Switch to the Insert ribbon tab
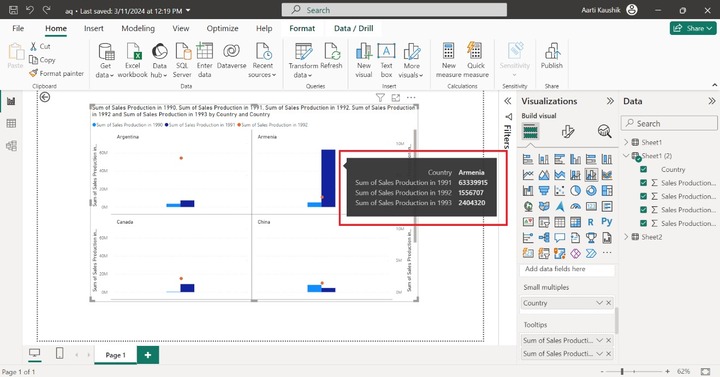The width and height of the screenshot is (720, 377). coord(94,28)
